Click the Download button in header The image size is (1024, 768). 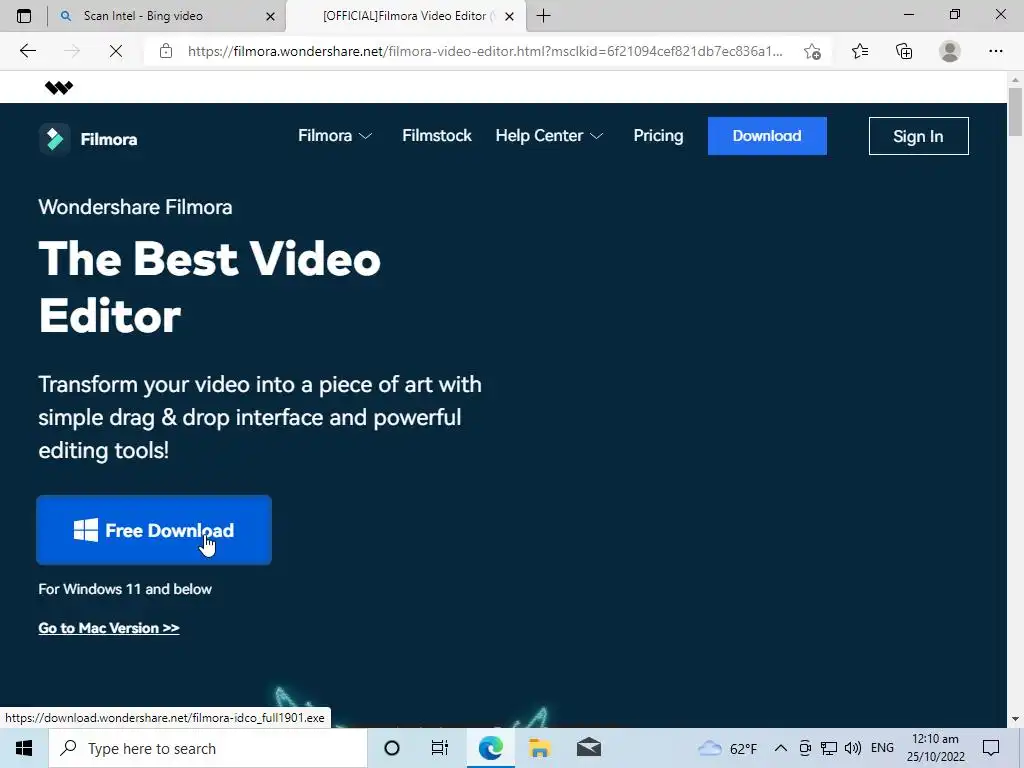(767, 136)
